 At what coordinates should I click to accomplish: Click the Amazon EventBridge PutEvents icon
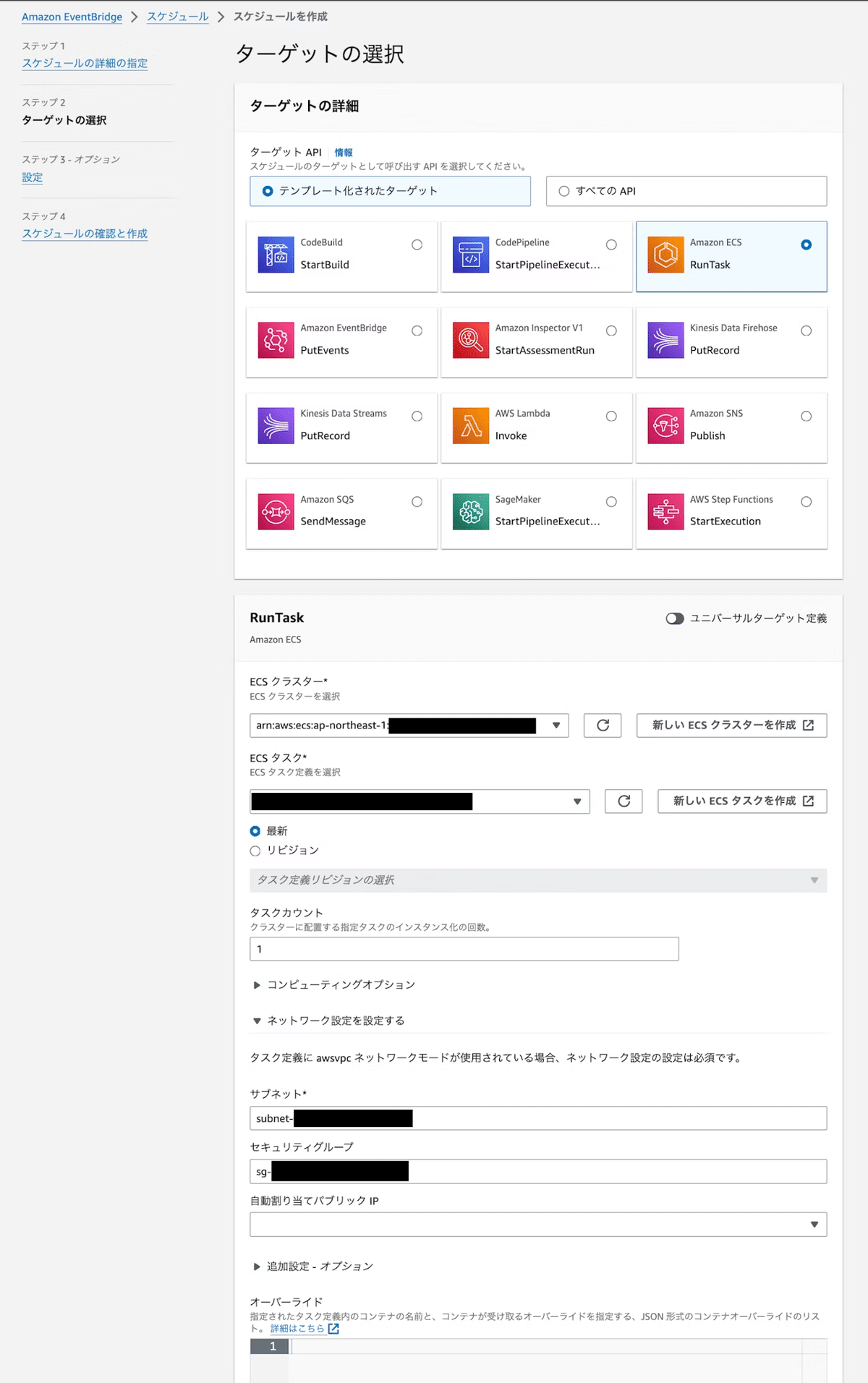(x=276, y=340)
